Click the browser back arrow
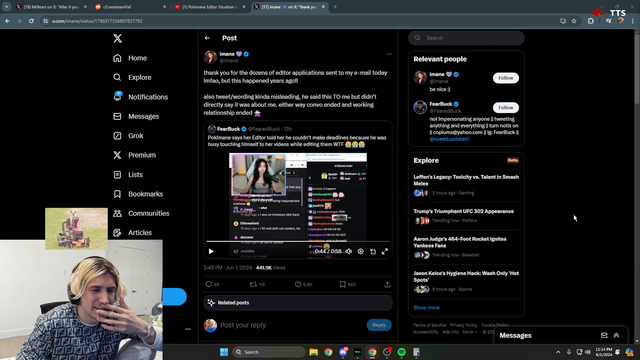 pos(7,21)
